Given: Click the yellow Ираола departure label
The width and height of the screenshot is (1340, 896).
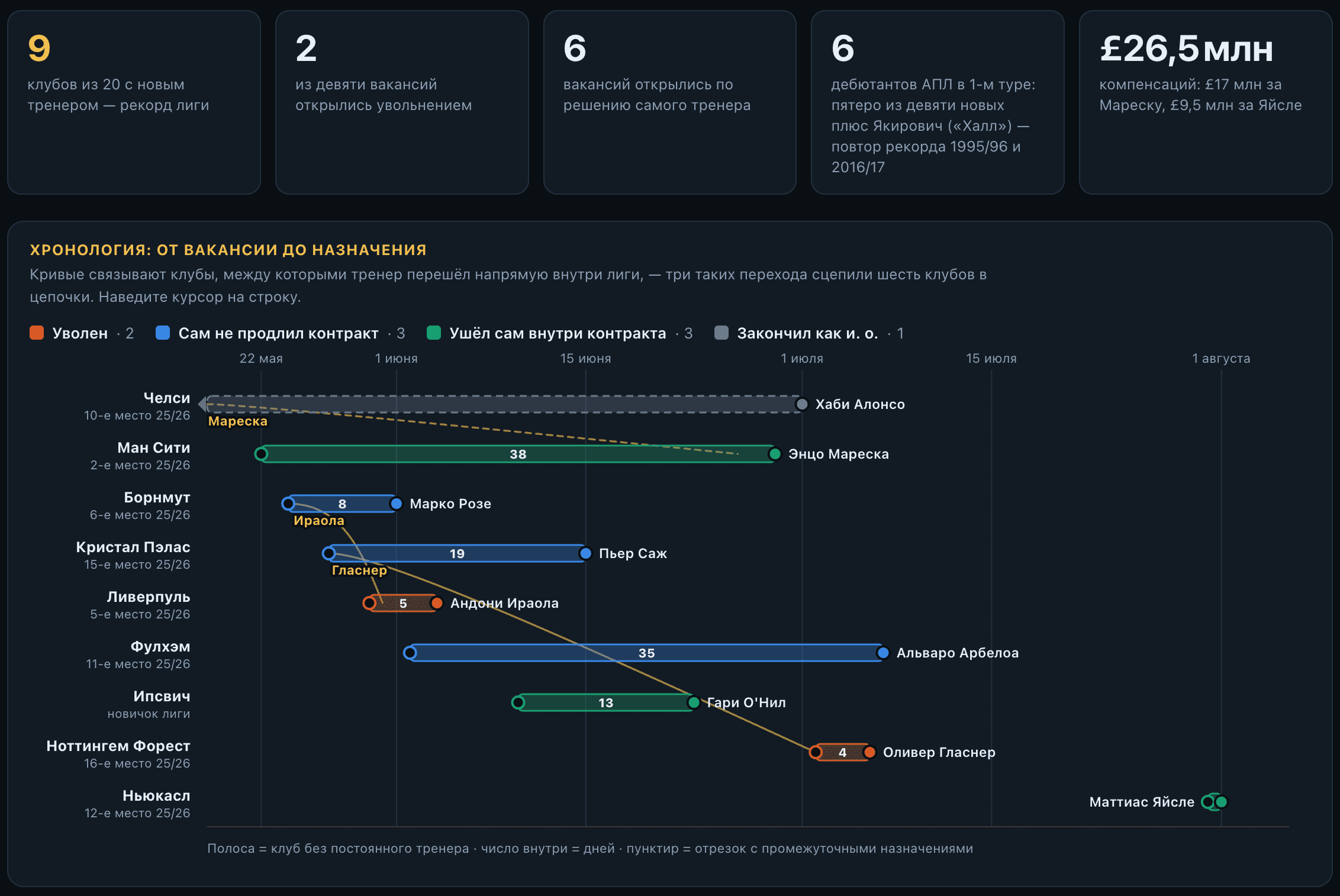Looking at the screenshot, I should click(319, 520).
